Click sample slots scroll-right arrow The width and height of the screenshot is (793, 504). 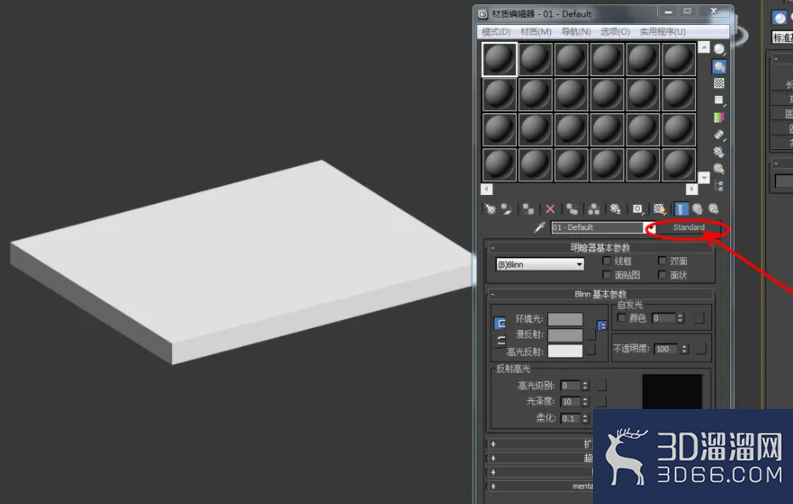(x=692, y=189)
